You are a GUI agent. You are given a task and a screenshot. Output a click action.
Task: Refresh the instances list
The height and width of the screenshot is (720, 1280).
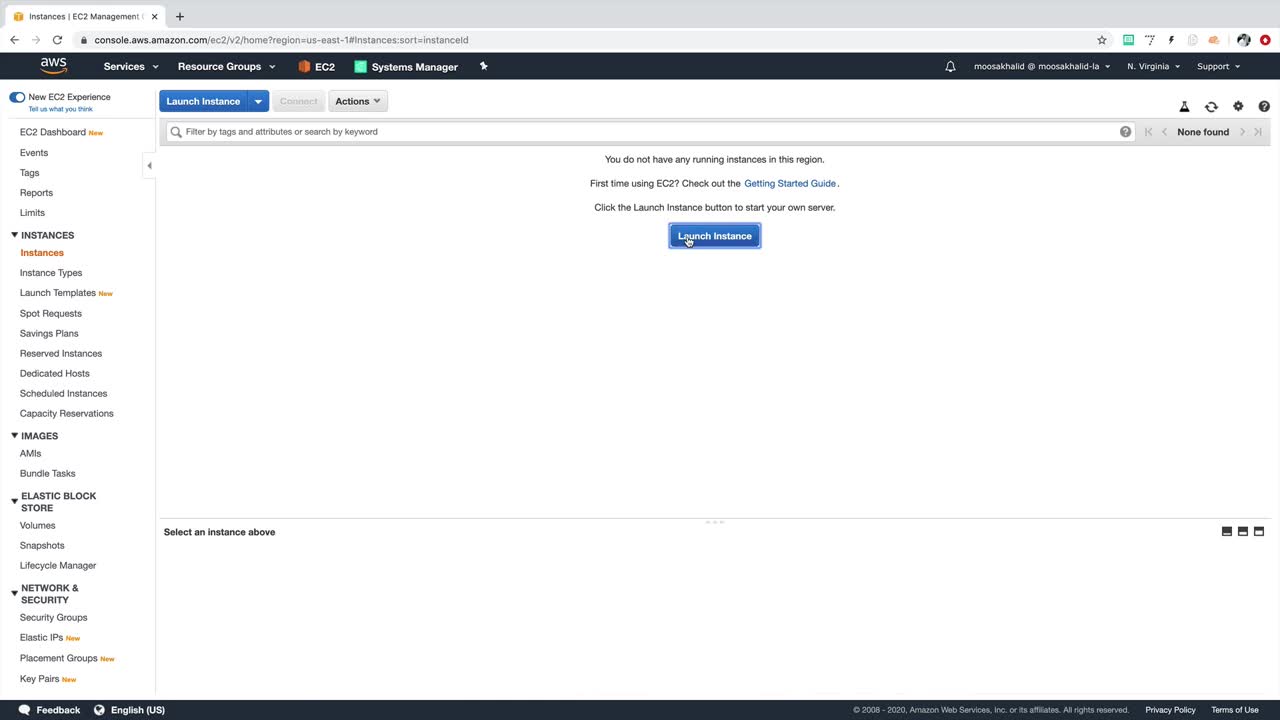[x=1211, y=106]
